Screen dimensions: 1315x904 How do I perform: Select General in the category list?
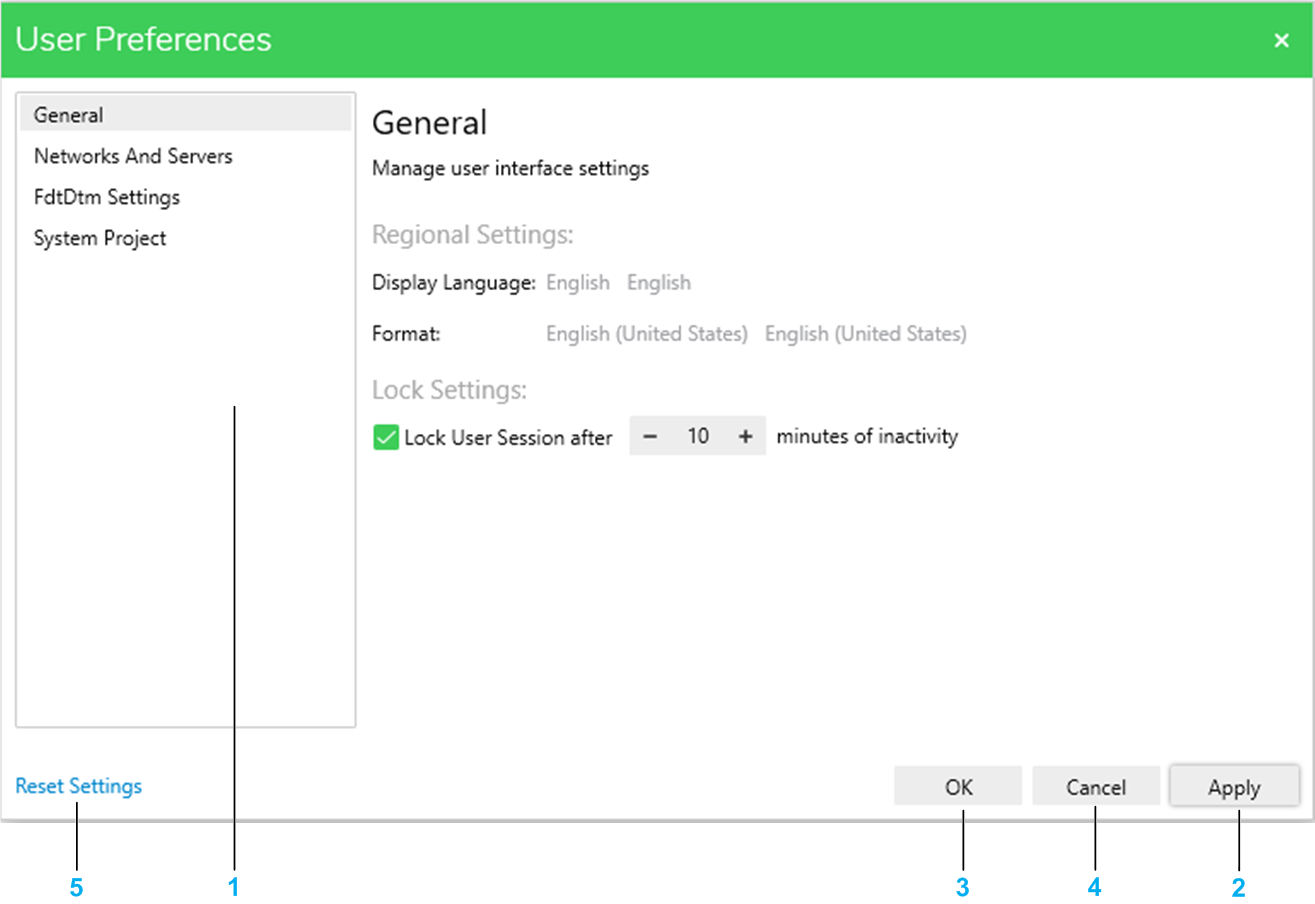point(68,115)
